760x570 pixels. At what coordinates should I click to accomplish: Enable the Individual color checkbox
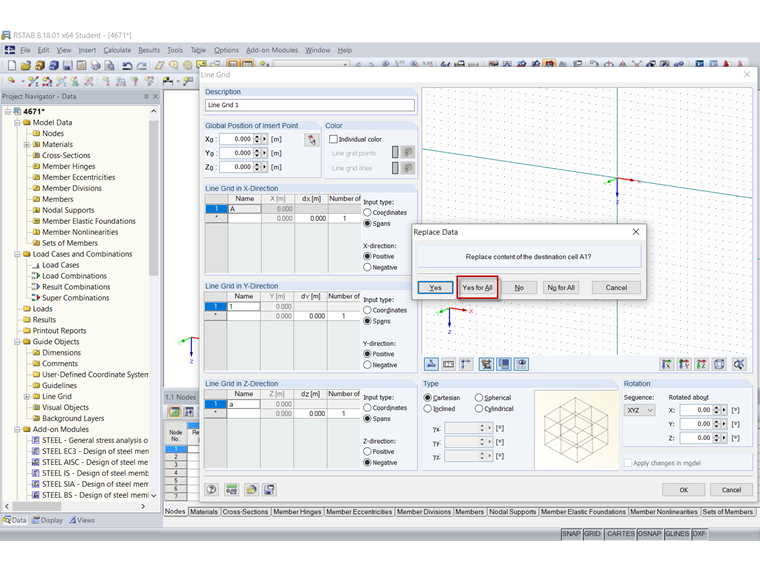click(333, 139)
